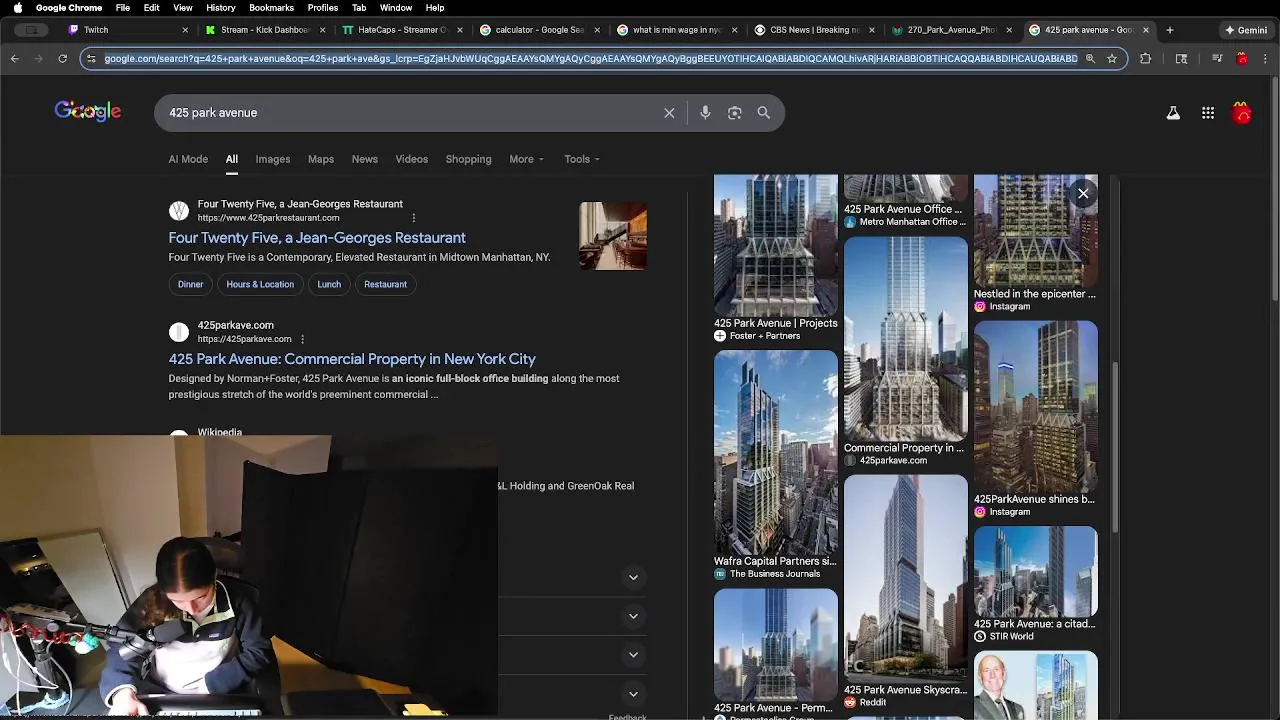The height and width of the screenshot is (720, 1280).
Task: Open the History menu in menu bar
Action: [221, 7]
